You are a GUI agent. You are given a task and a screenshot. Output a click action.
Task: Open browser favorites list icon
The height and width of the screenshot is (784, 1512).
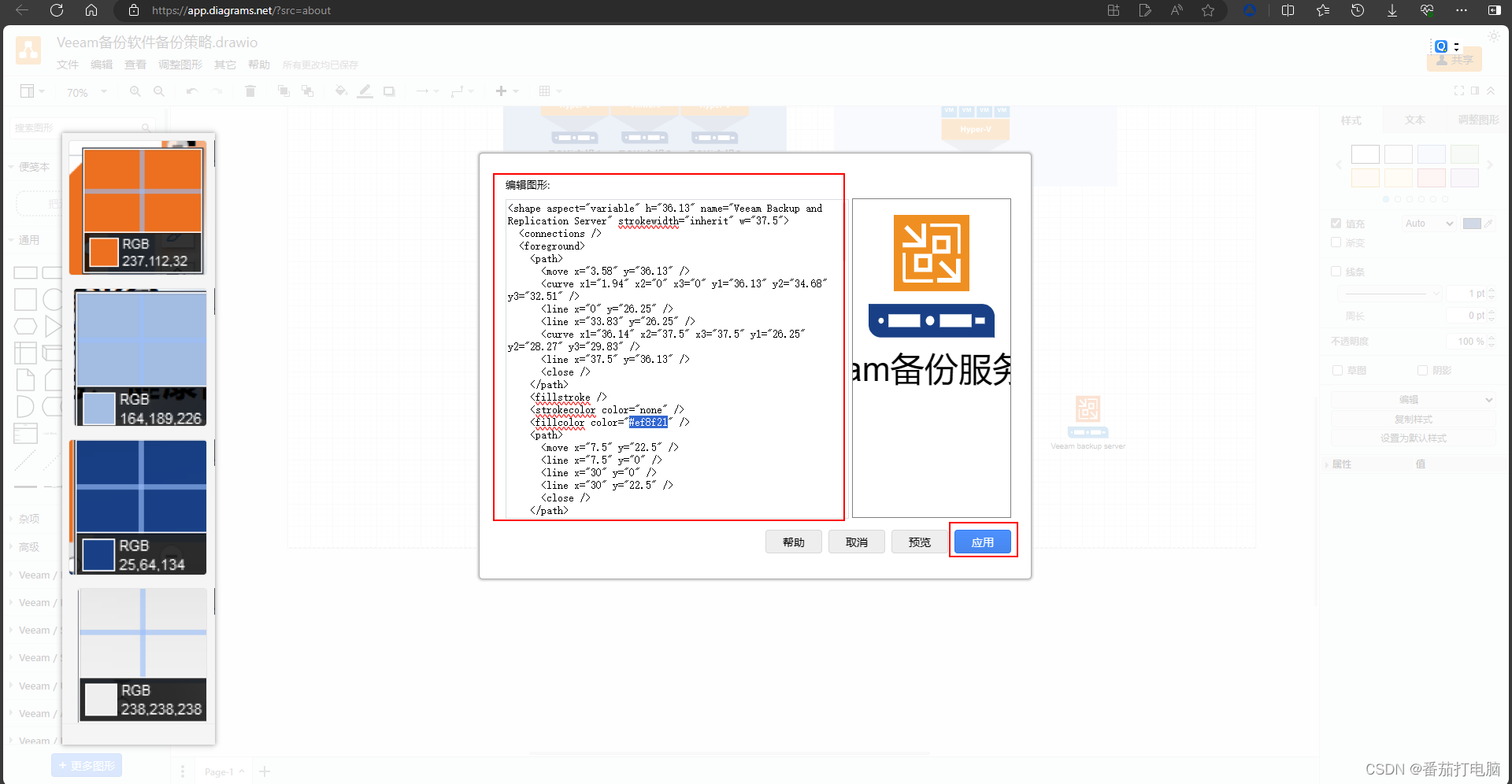[1323, 10]
